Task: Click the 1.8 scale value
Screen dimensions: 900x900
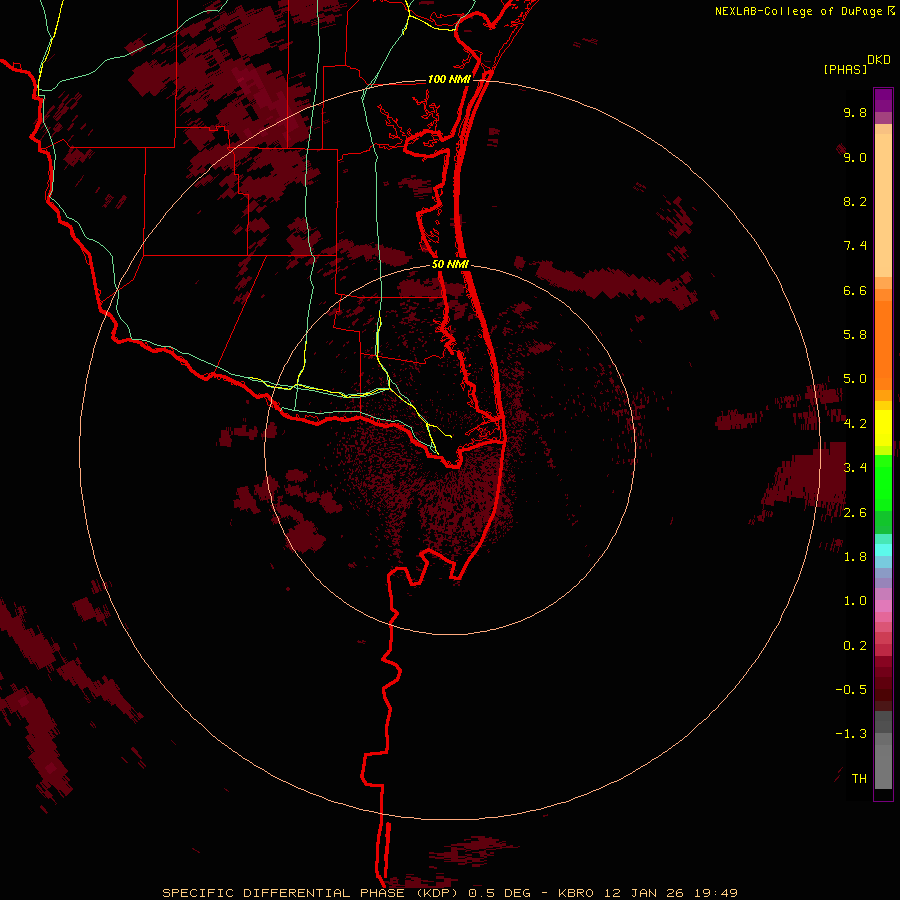Action: 855,557
